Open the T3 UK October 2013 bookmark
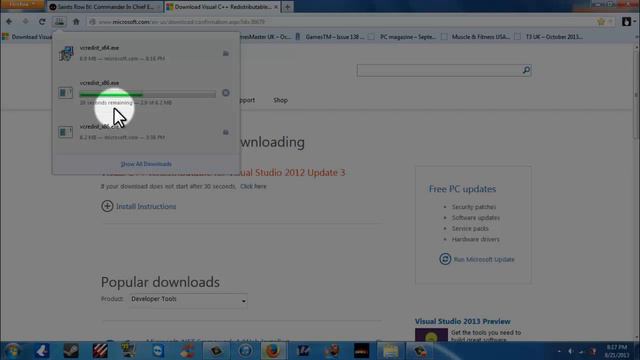The width and height of the screenshot is (640, 360). tap(549, 37)
